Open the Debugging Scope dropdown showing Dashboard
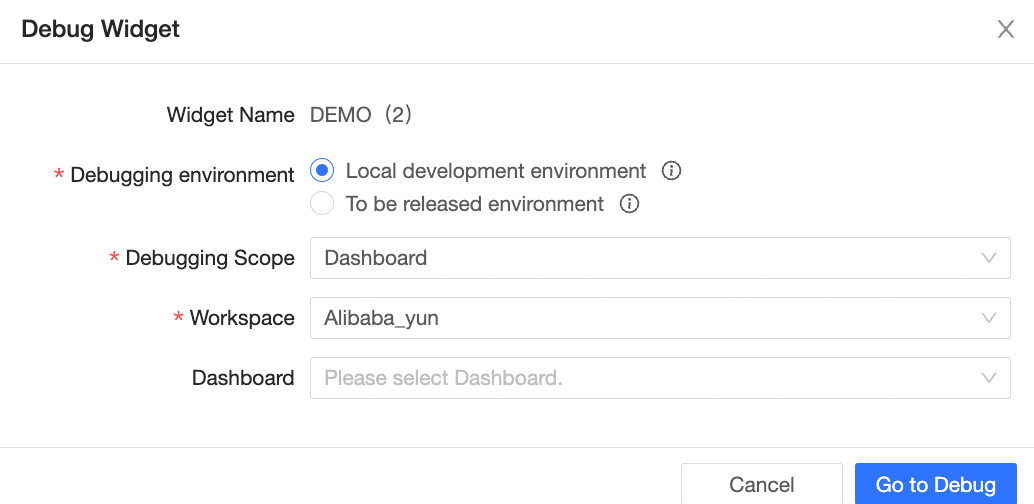Image resolution: width=1034 pixels, height=504 pixels. [640, 258]
